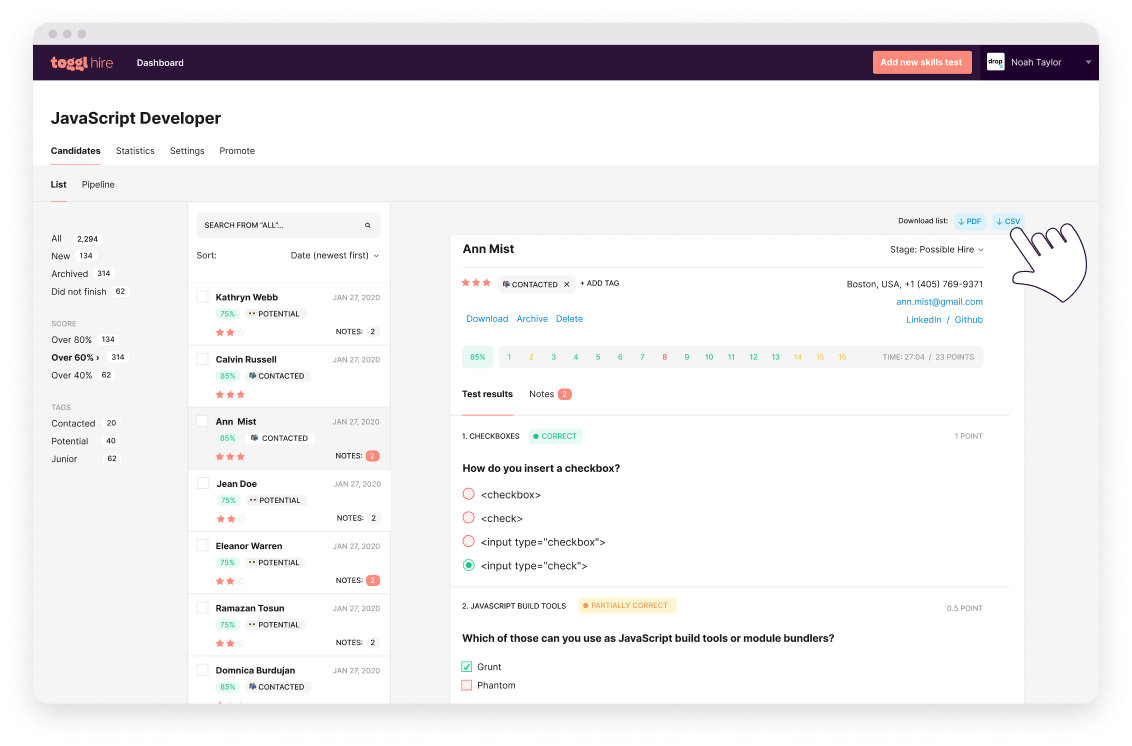Download candidate list as CSV

click(1008, 221)
